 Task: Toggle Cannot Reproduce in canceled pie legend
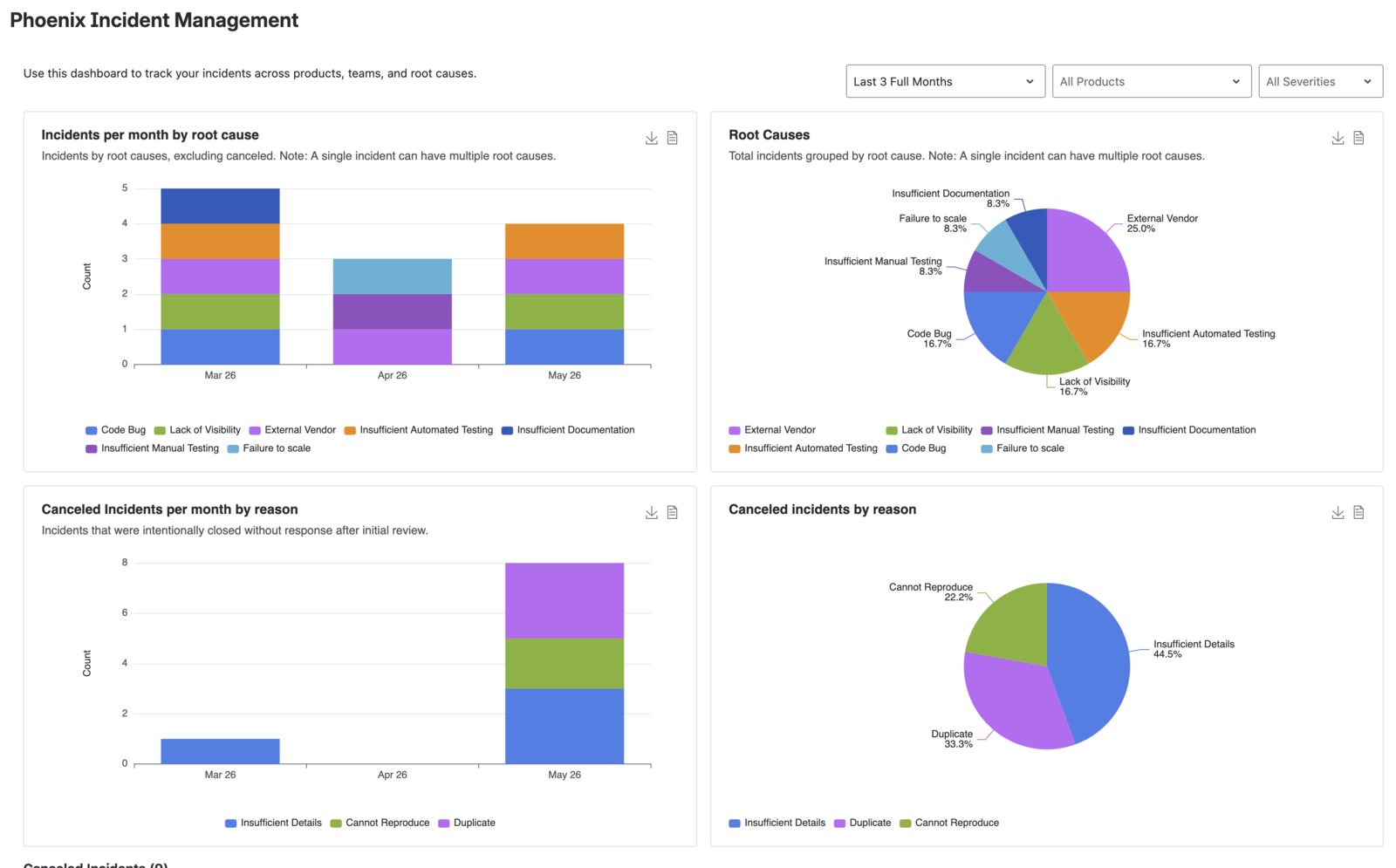coord(949,823)
